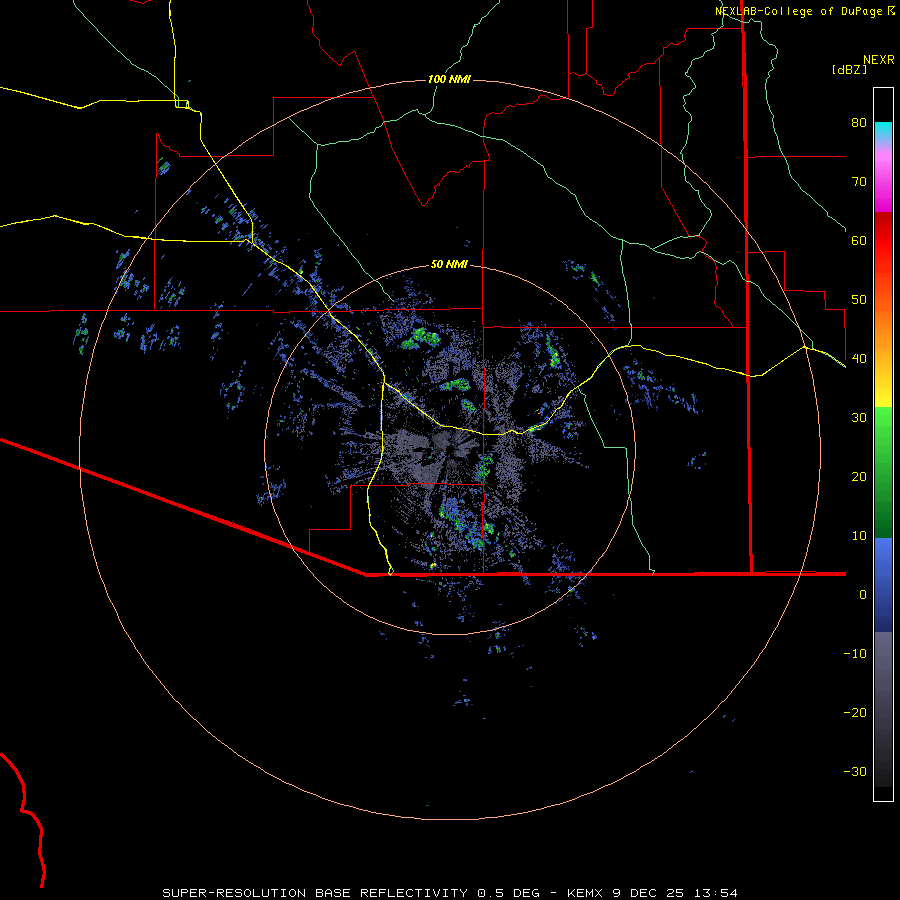The image size is (900, 900).
Task: Click the 80 value on the dBZ scale
Action: (x=859, y=122)
